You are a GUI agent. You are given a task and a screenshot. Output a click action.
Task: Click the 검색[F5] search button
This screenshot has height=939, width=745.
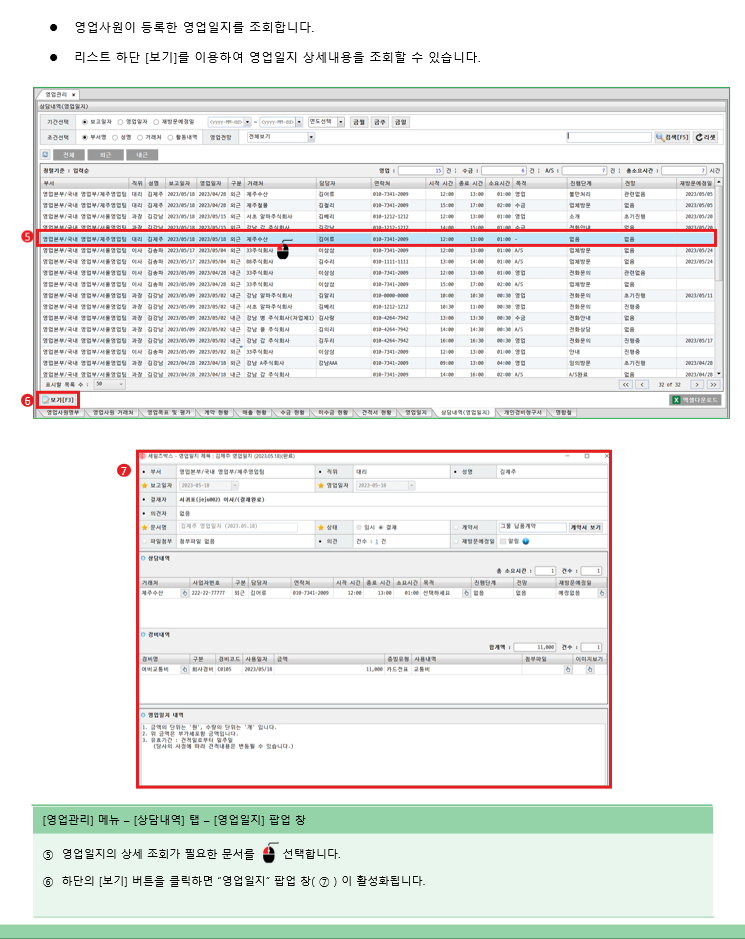click(x=672, y=137)
